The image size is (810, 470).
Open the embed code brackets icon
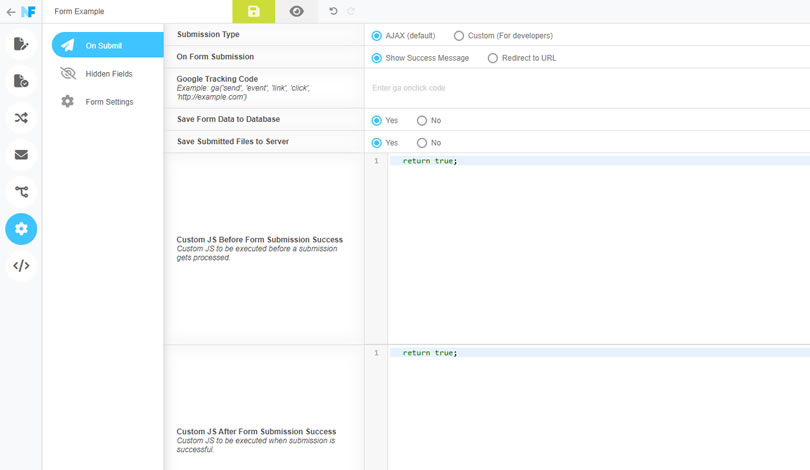coord(21,265)
